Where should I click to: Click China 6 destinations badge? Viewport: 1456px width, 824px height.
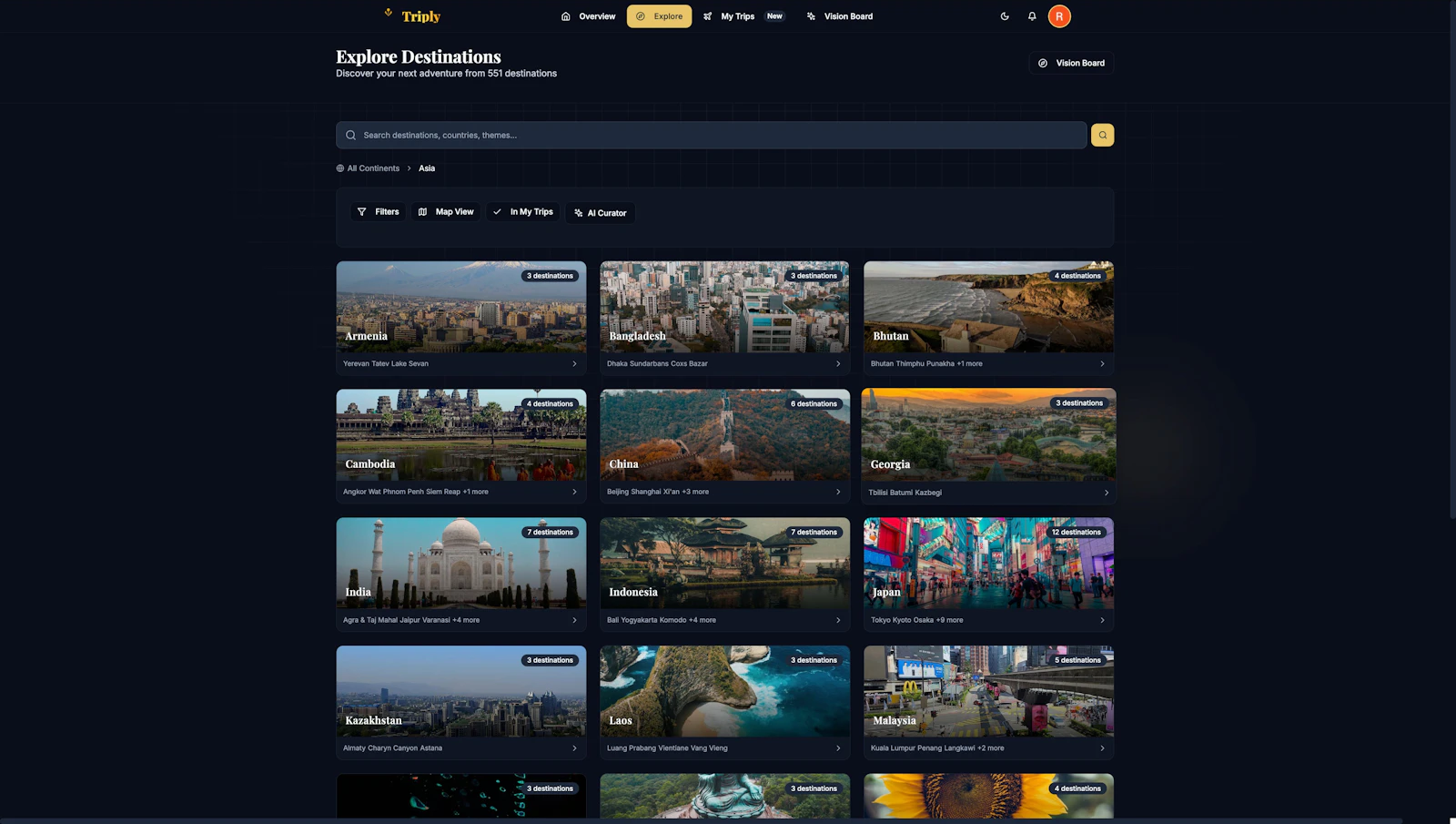(814, 403)
